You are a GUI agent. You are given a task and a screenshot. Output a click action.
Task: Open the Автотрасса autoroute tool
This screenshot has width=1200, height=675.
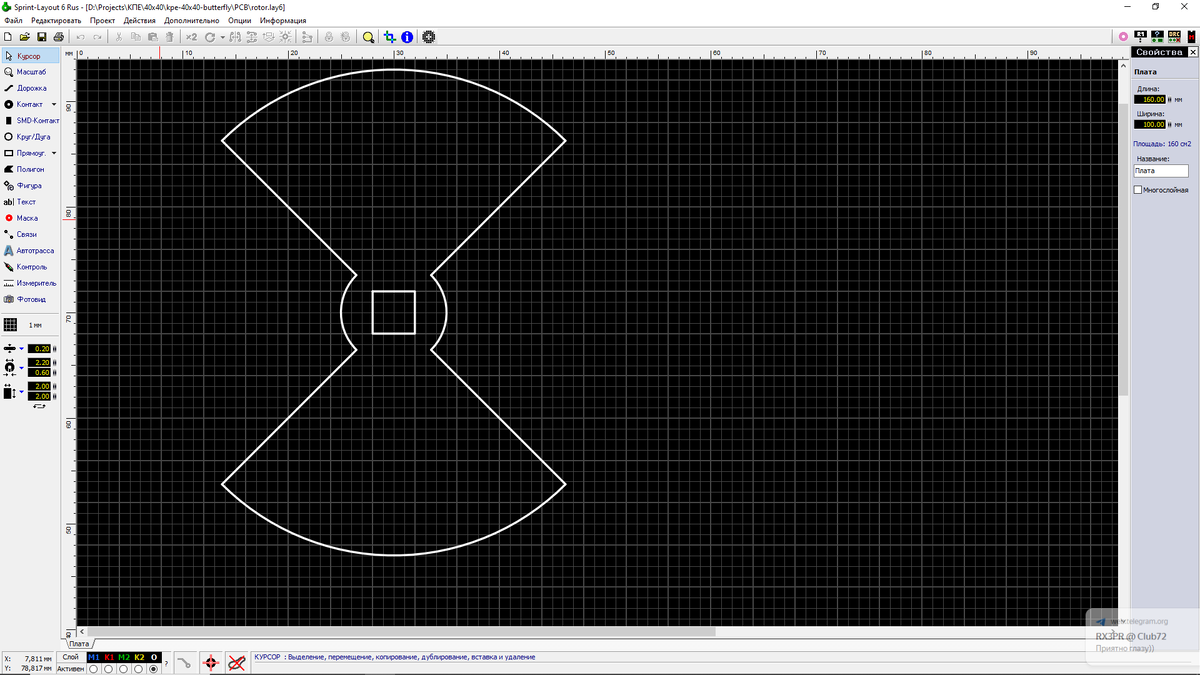pos(30,250)
